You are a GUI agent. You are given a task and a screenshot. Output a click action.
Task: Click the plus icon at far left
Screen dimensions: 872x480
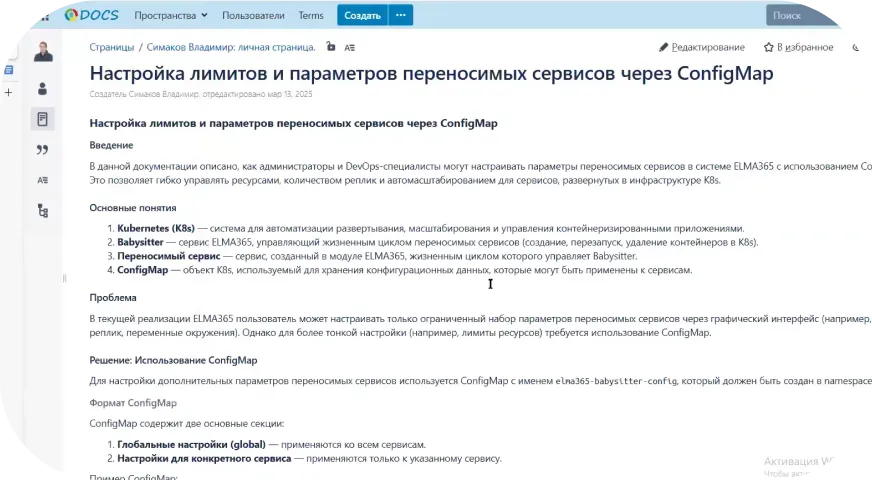8,92
